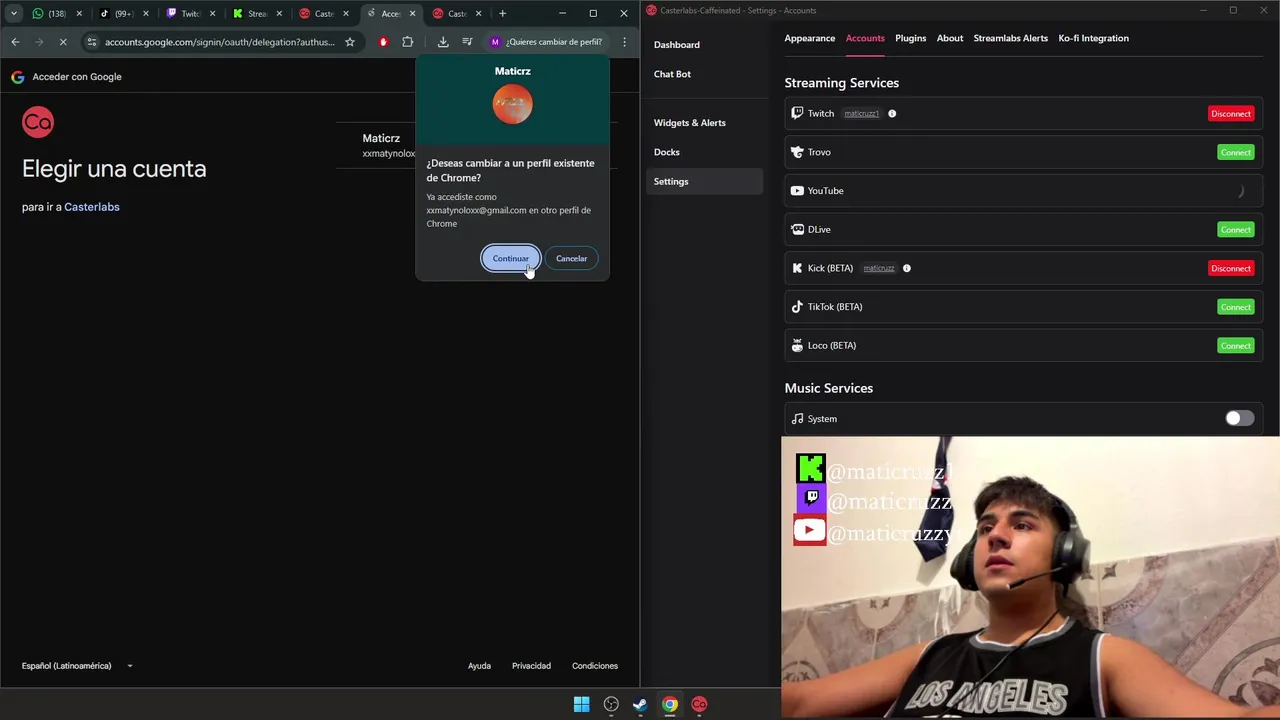Click the Twitch service logo icon
This screenshot has height=720, width=1280.
(797, 113)
